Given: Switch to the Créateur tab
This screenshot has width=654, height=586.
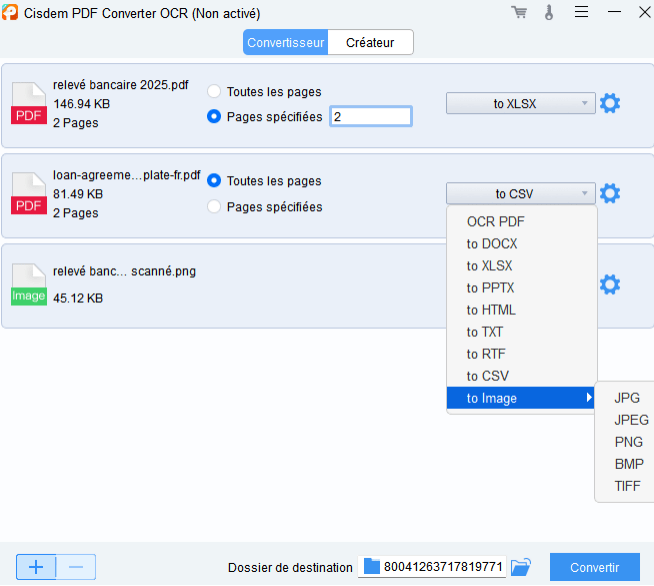Looking at the screenshot, I should click(x=370, y=42).
